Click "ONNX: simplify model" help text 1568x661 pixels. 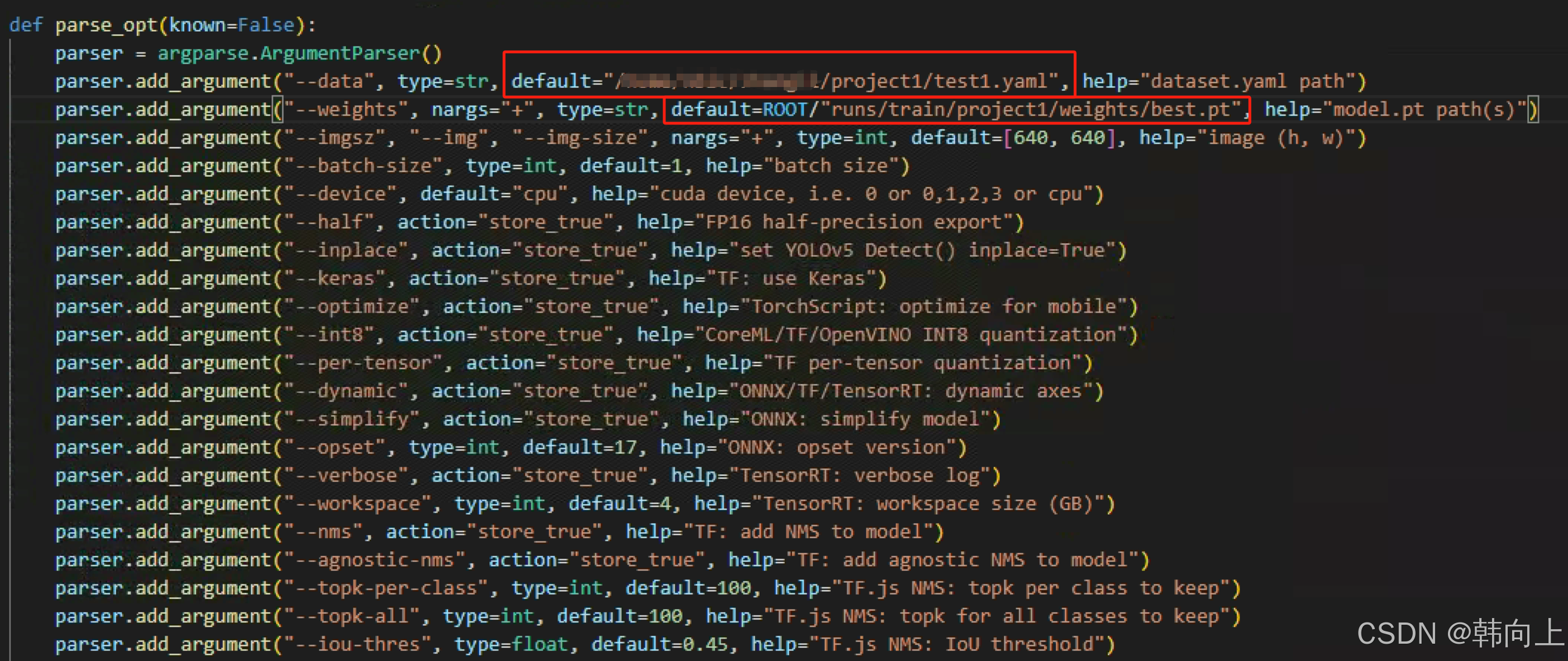pyautogui.click(x=865, y=419)
